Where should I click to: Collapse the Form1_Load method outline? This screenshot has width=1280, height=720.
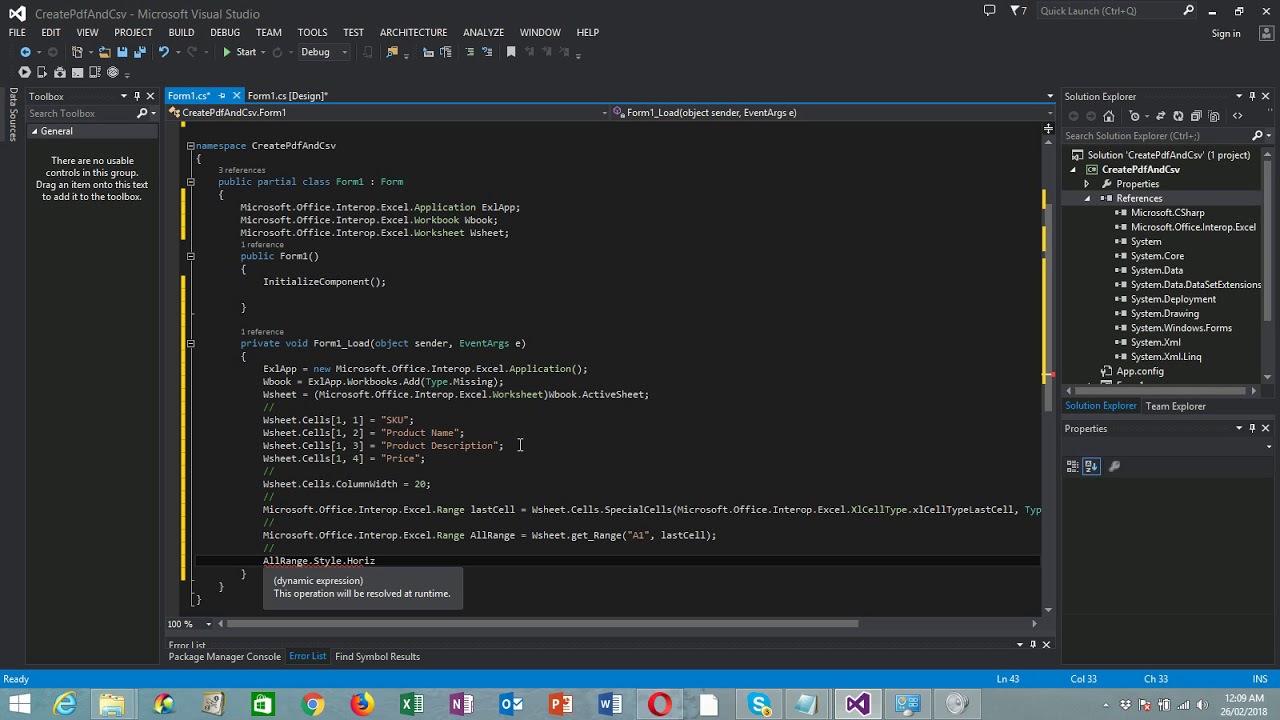pos(190,343)
